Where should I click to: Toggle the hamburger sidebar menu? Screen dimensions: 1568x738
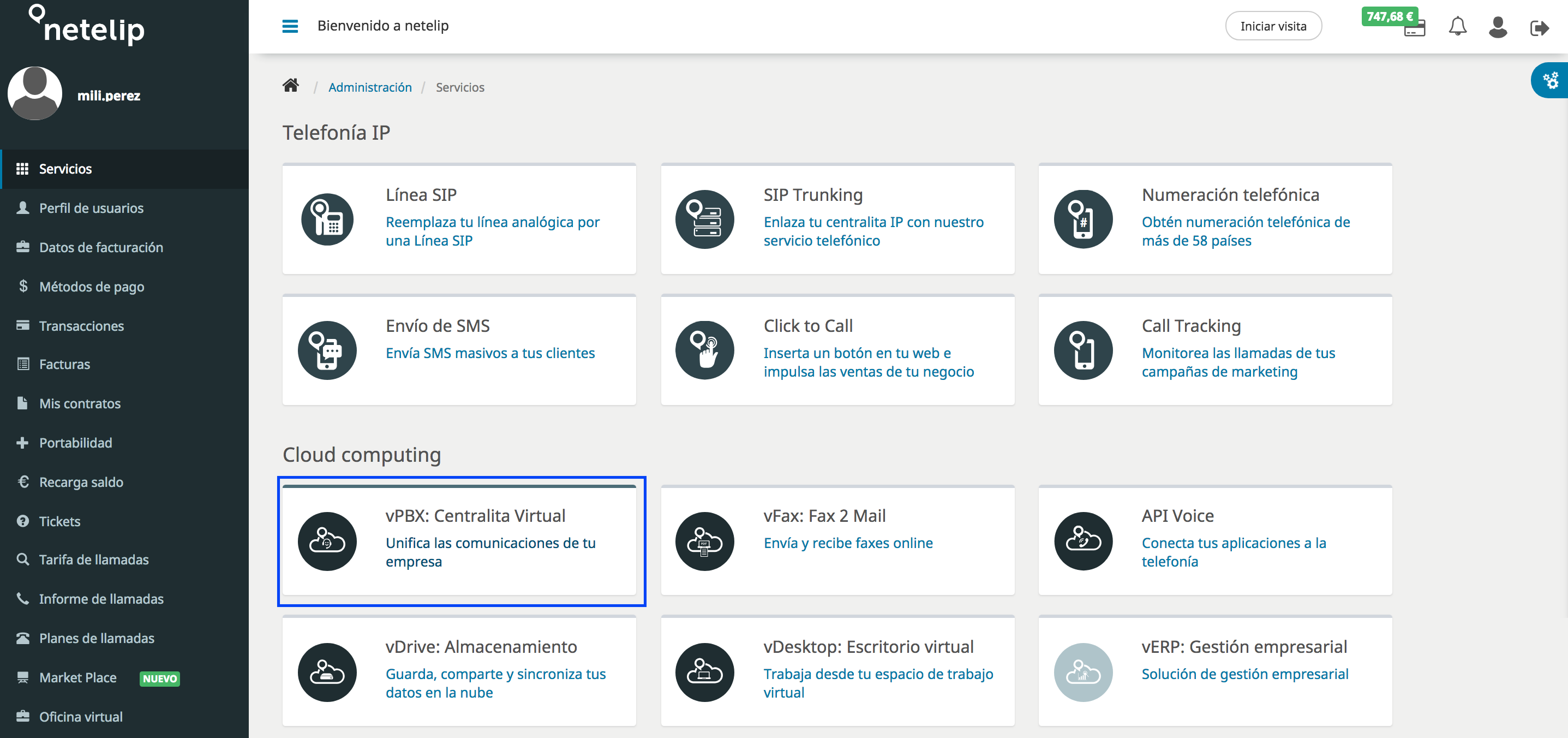290,26
